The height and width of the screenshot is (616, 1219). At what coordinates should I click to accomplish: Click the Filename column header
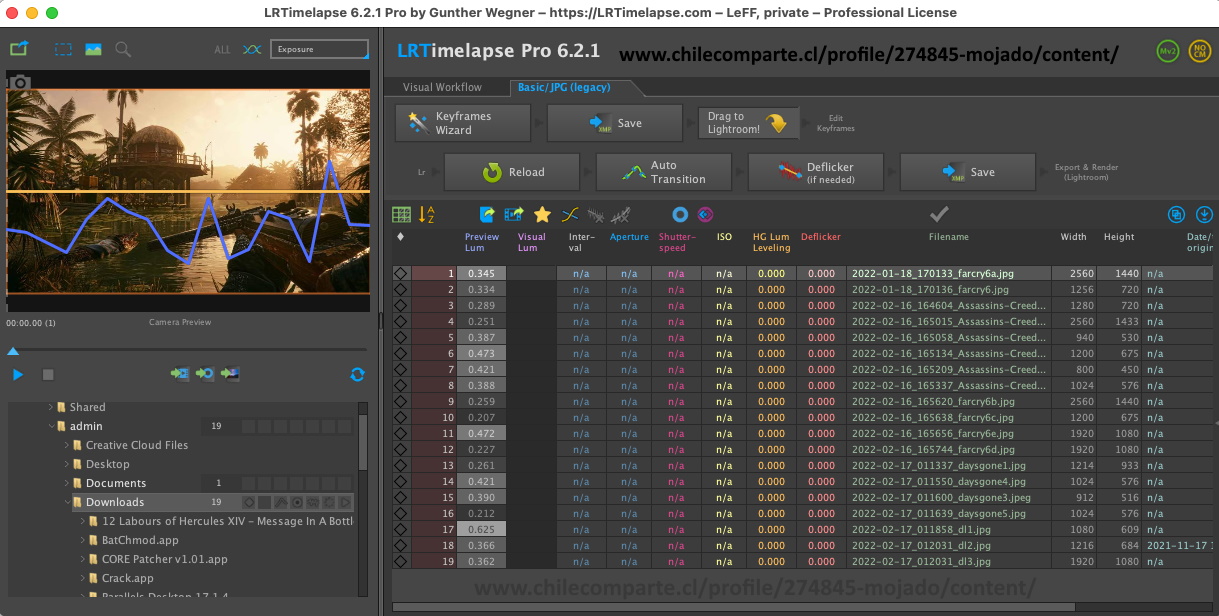pos(948,237)
